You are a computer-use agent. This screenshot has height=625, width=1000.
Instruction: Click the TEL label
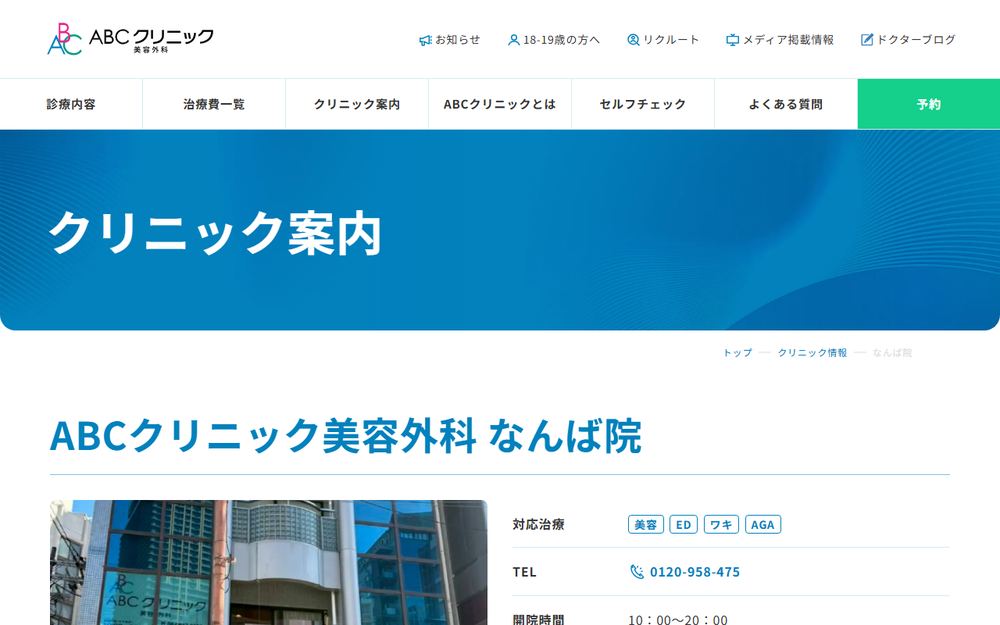pos(524,572)
